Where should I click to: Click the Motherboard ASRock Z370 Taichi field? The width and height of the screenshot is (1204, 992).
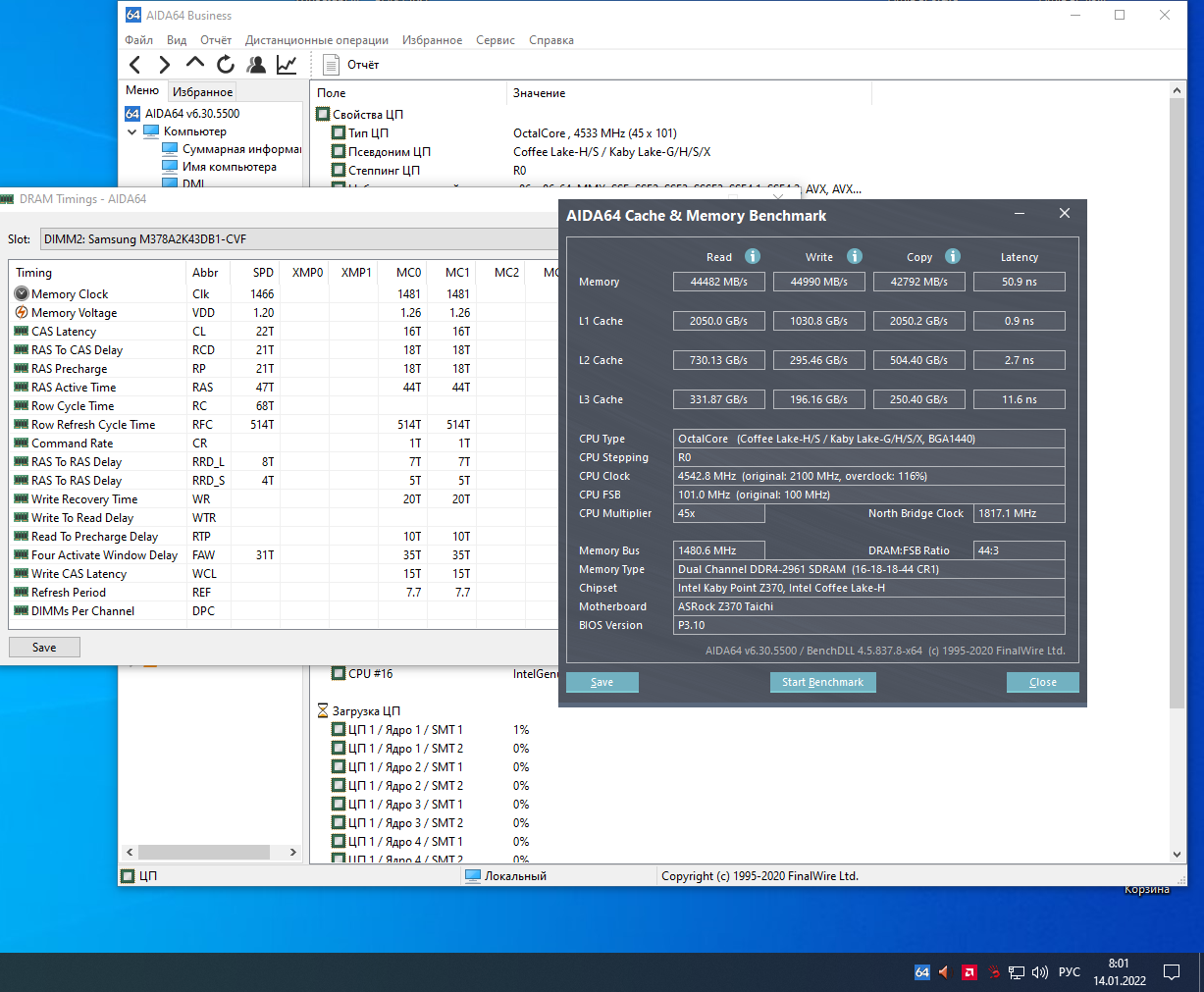869,606
